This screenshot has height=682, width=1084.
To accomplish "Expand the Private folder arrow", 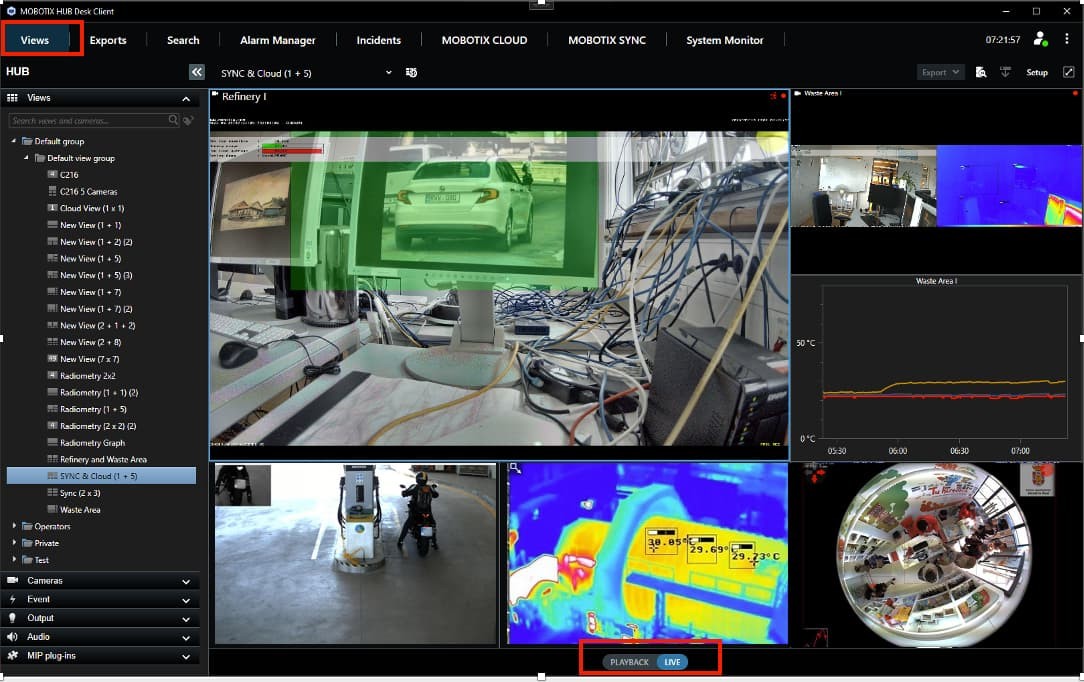I will click(x=14, y=542).
